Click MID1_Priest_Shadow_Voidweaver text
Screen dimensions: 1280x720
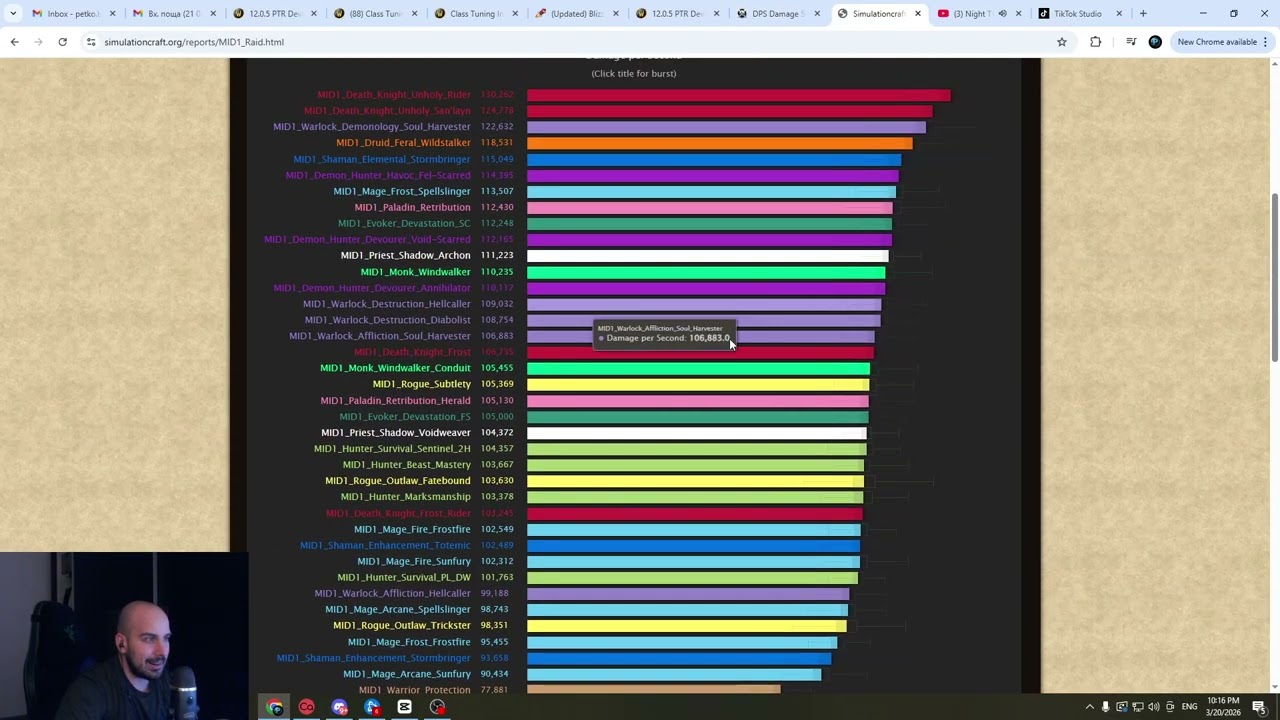[396, 433]
